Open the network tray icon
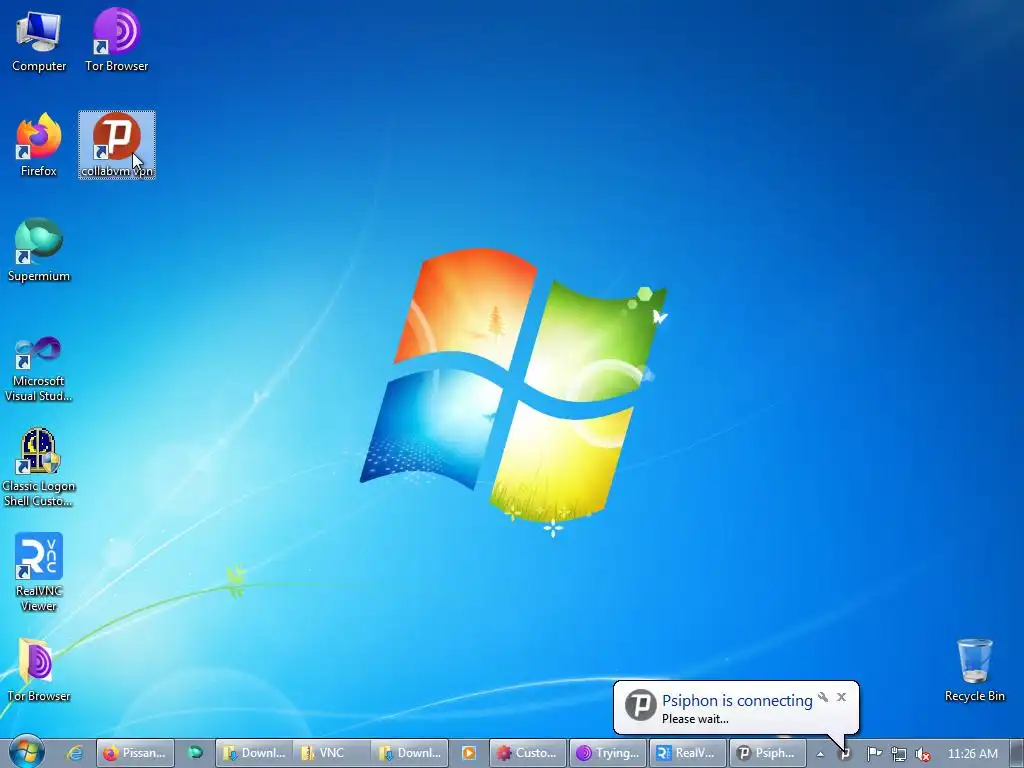 point(899,754)
